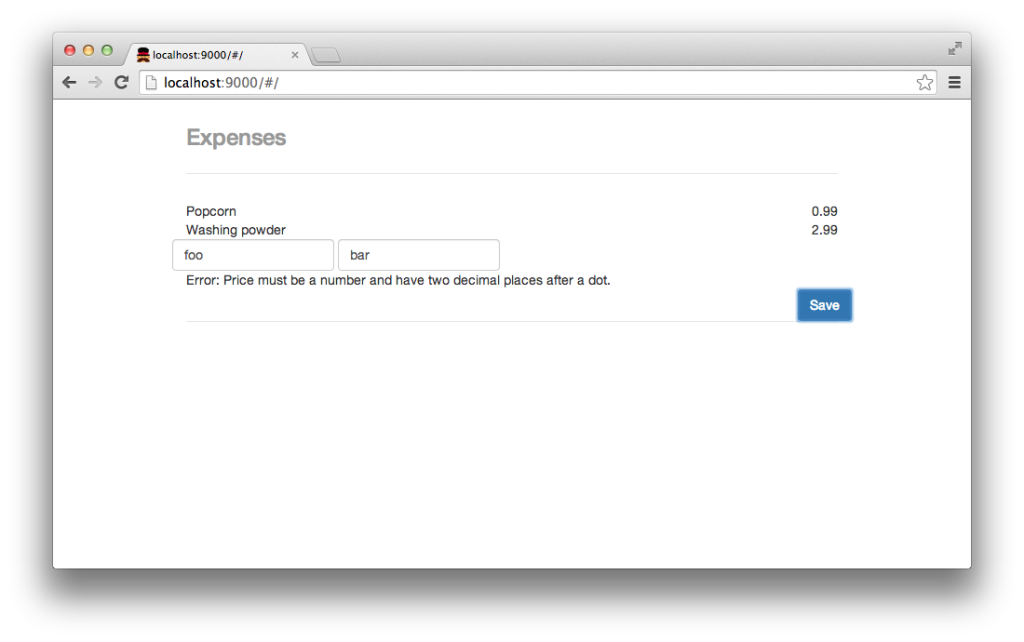Open the Chrome hamburger menu

point(954,82)
